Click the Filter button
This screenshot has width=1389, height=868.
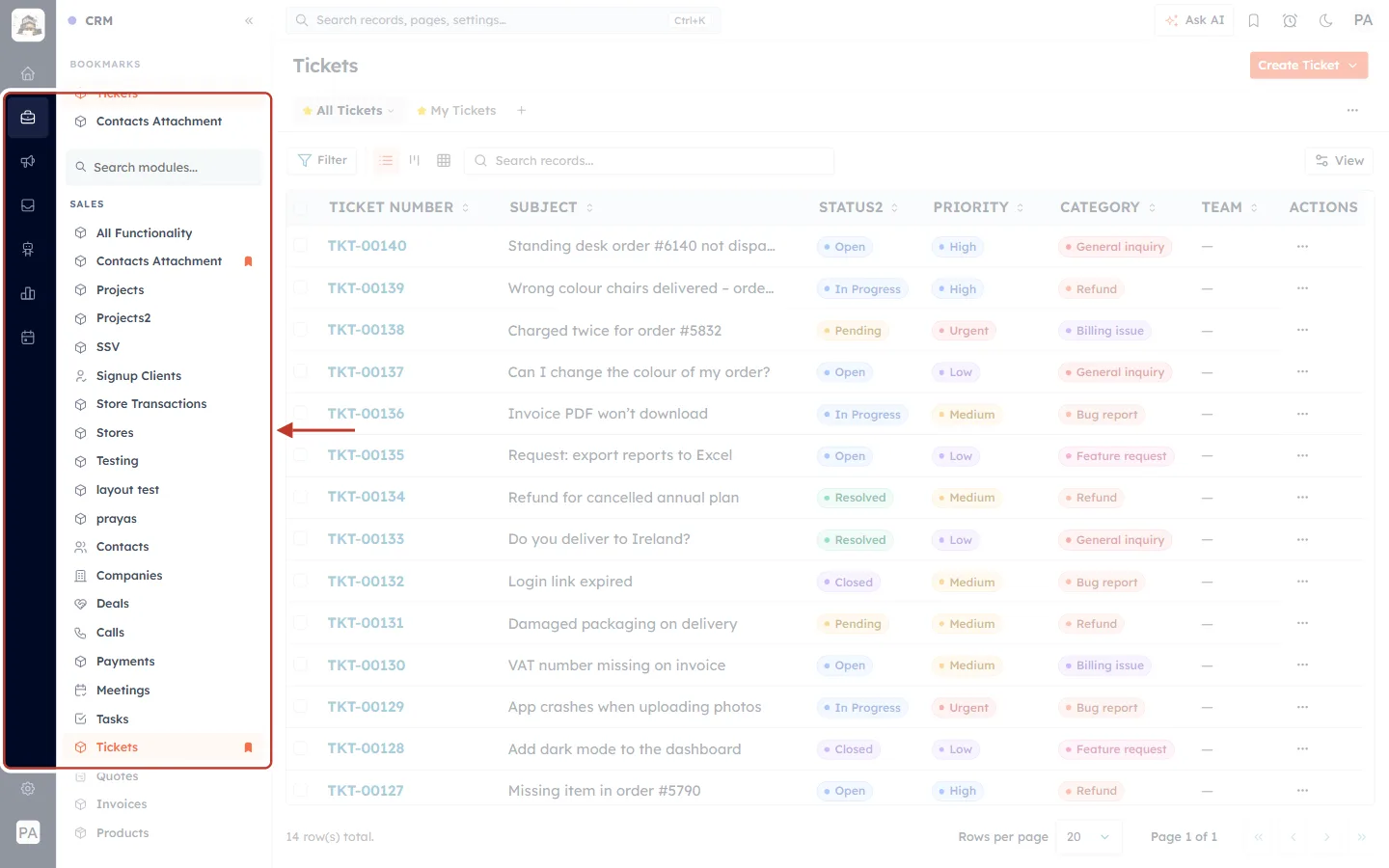coord(322,160)
